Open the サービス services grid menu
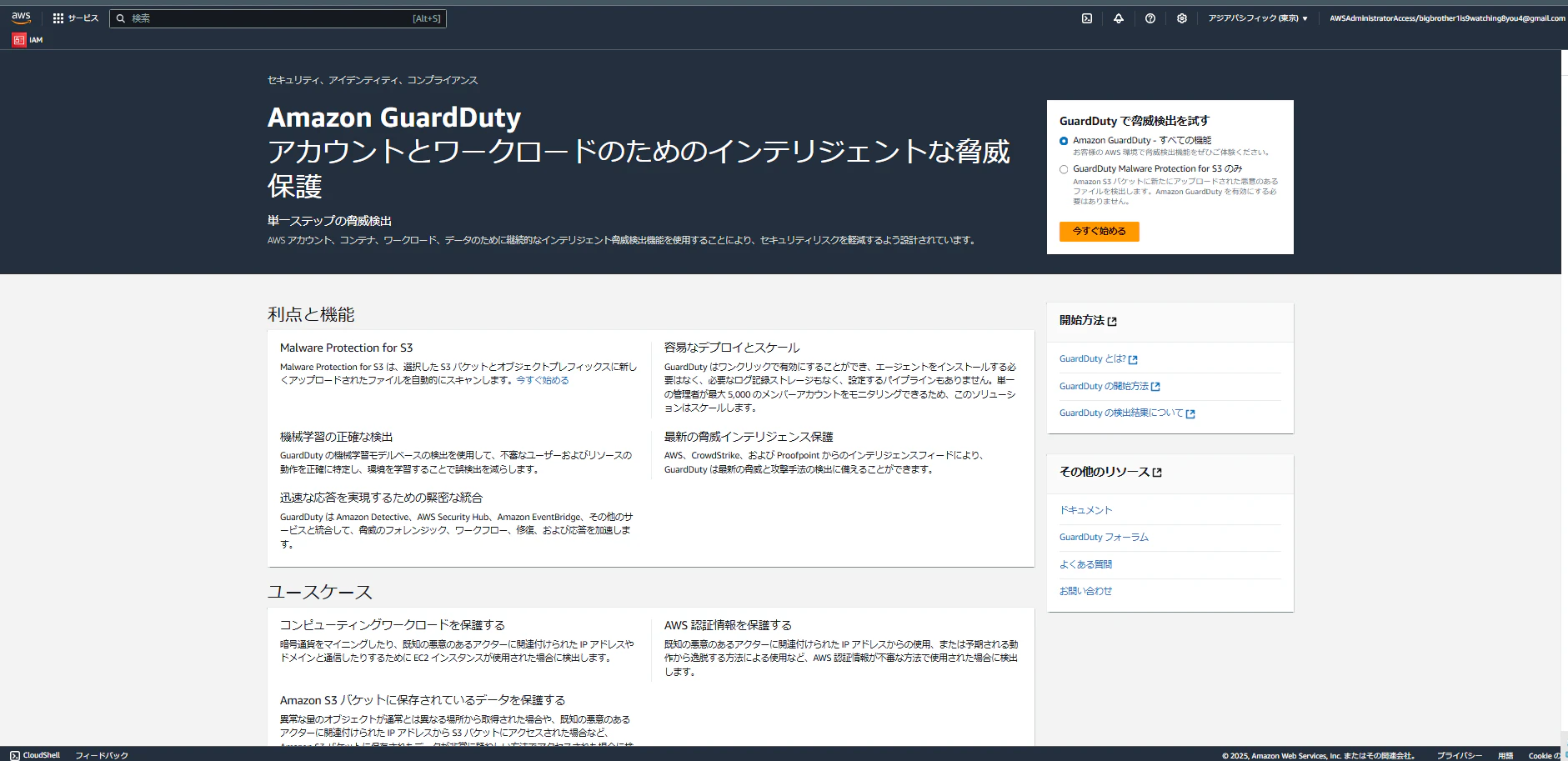This screenshot has height=761, width=1568. pyautogui.click(x=75, y=18)
